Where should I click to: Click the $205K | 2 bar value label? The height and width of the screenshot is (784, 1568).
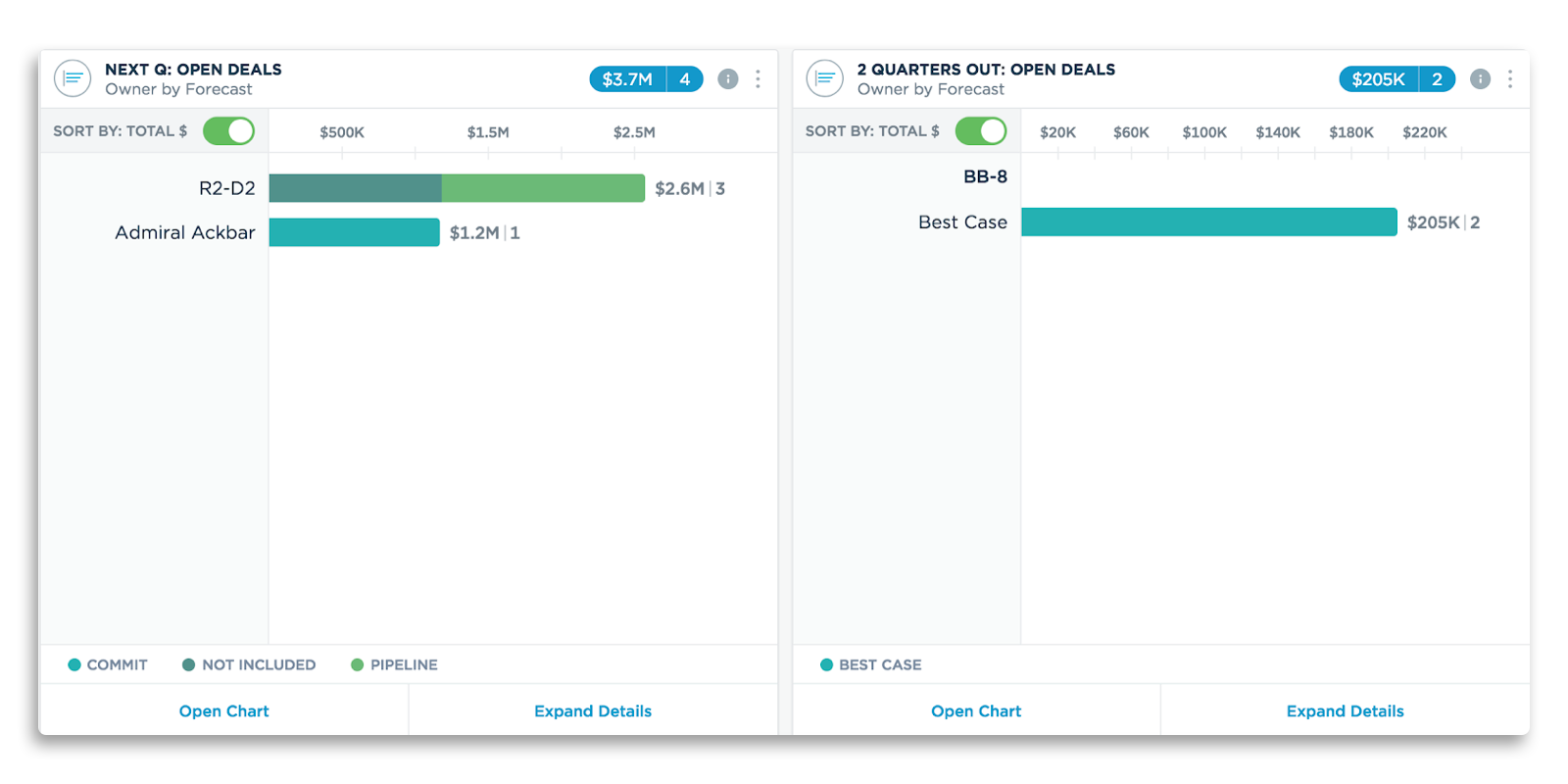[1444, 222]
